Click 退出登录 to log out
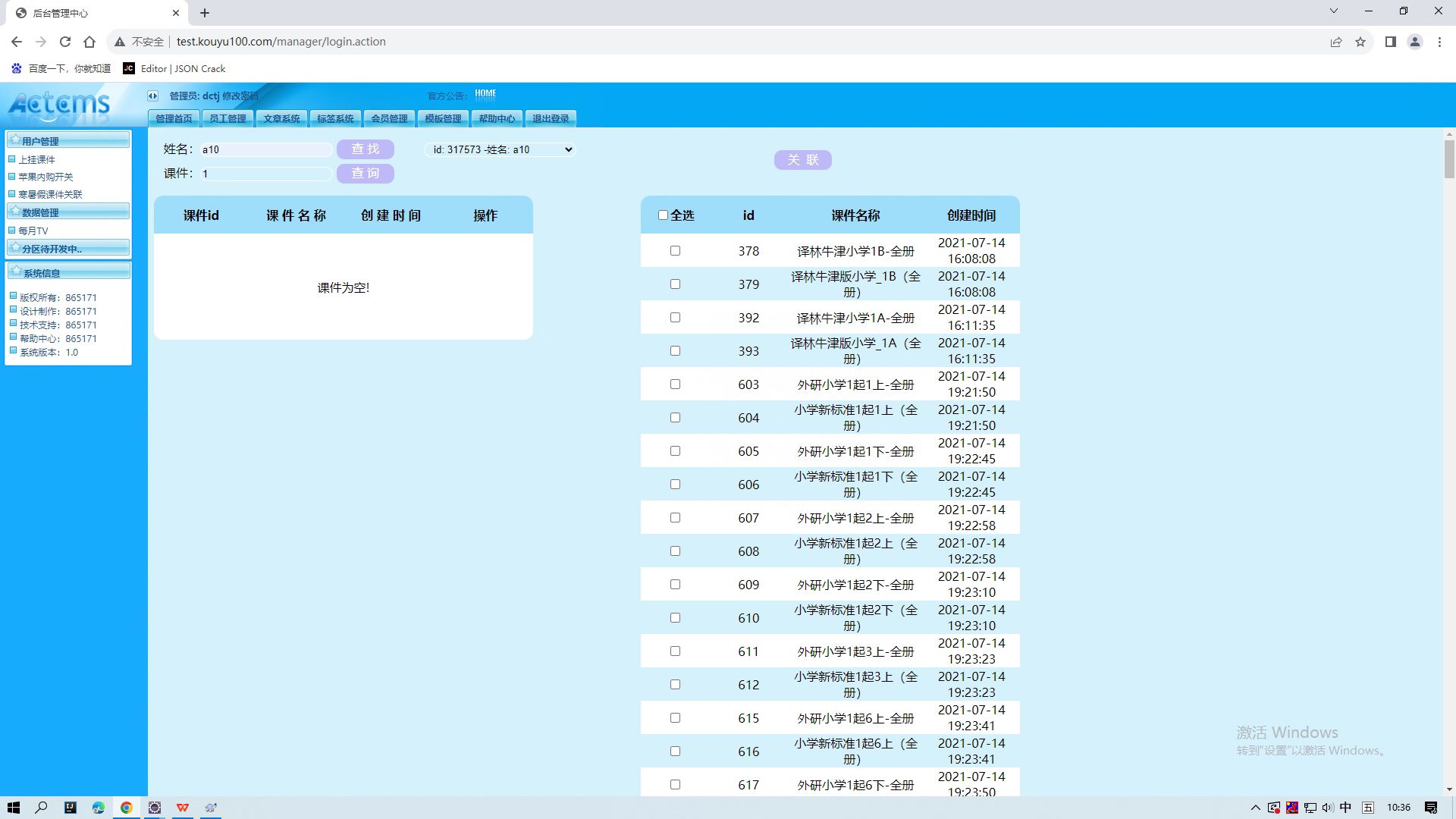1456x819 pixels. coord(551,118)
